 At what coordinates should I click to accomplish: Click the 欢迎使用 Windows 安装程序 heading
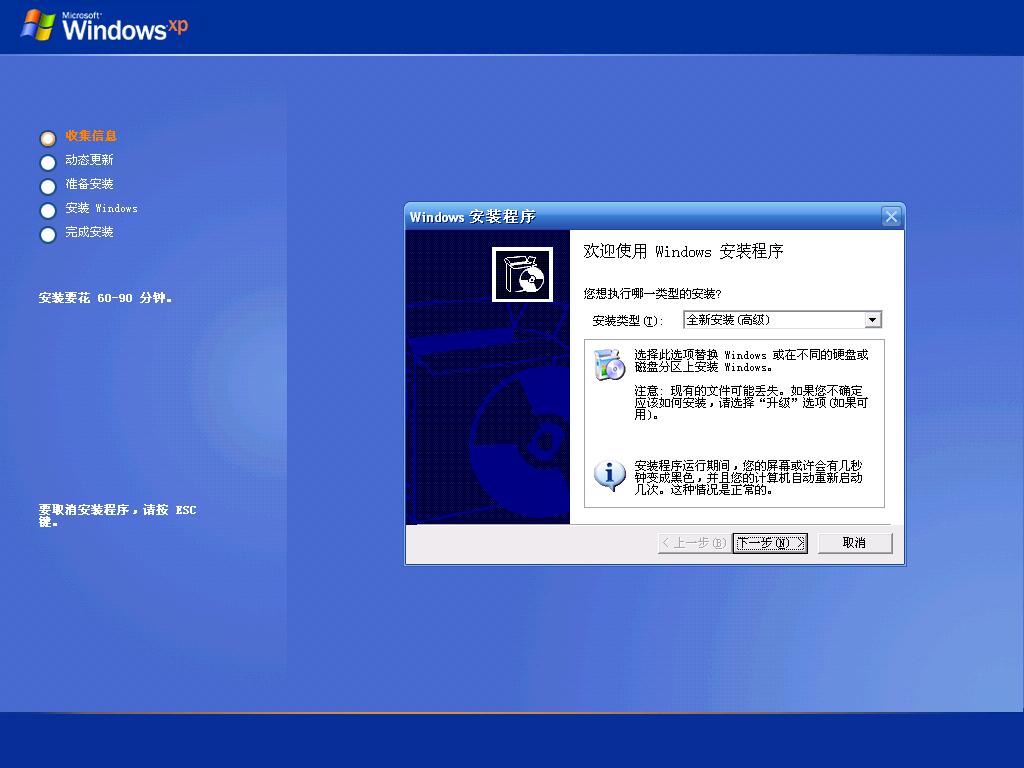coord(683,251)
